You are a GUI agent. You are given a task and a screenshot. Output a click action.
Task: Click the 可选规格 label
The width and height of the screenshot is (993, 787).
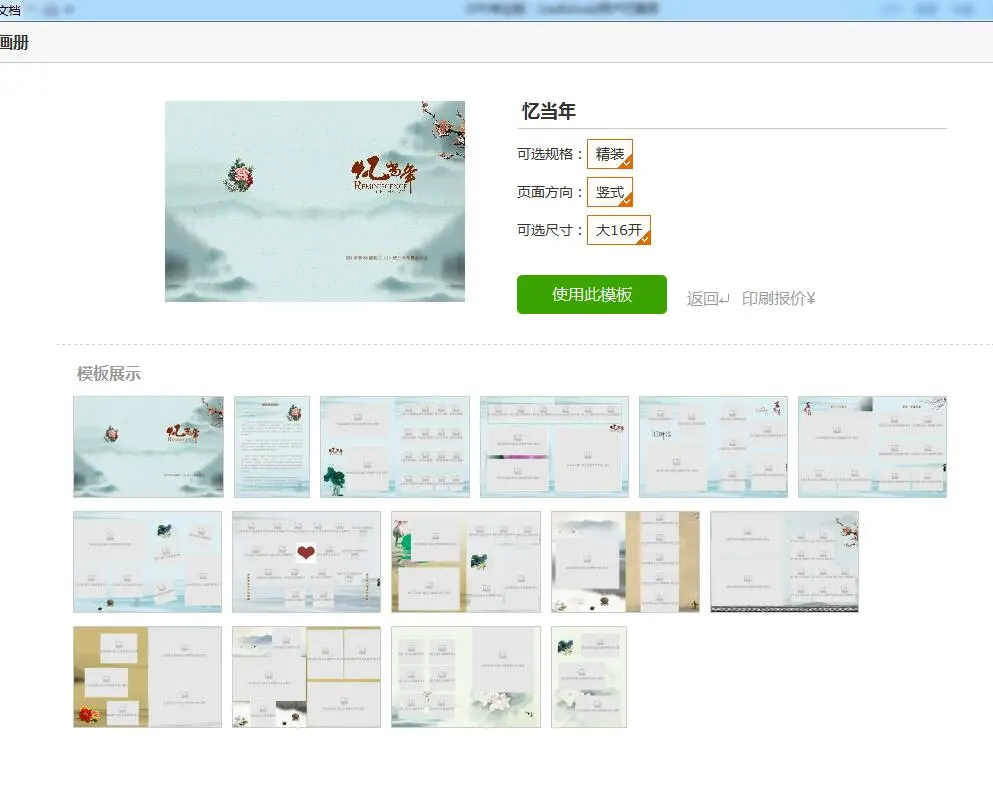549,154
